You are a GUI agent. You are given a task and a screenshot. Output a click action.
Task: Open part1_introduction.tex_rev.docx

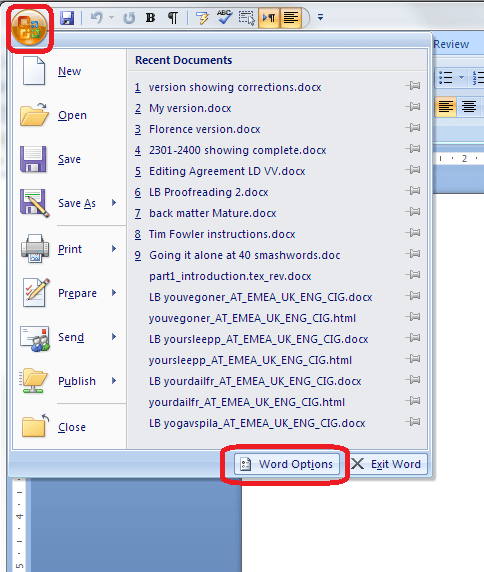pyautogui.click(x=230, y=277)
